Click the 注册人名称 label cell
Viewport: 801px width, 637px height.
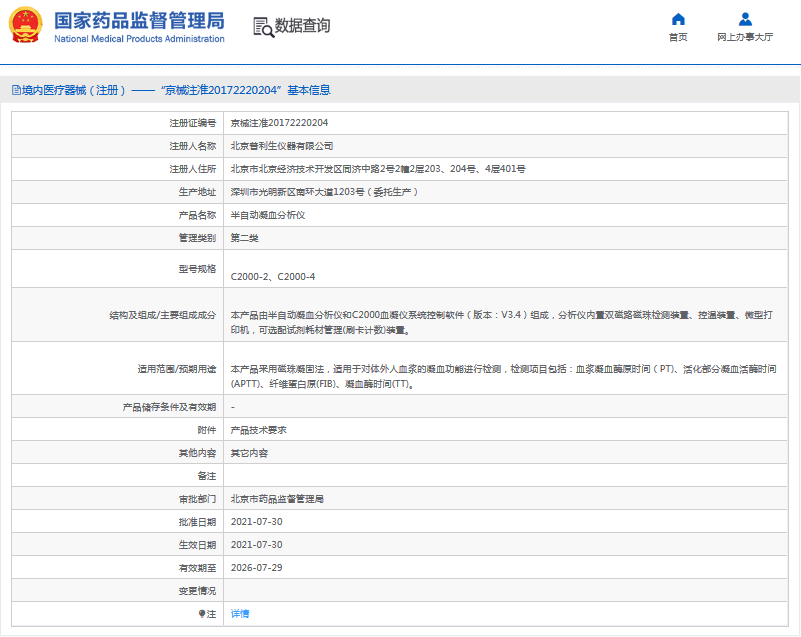coord(117,146)
